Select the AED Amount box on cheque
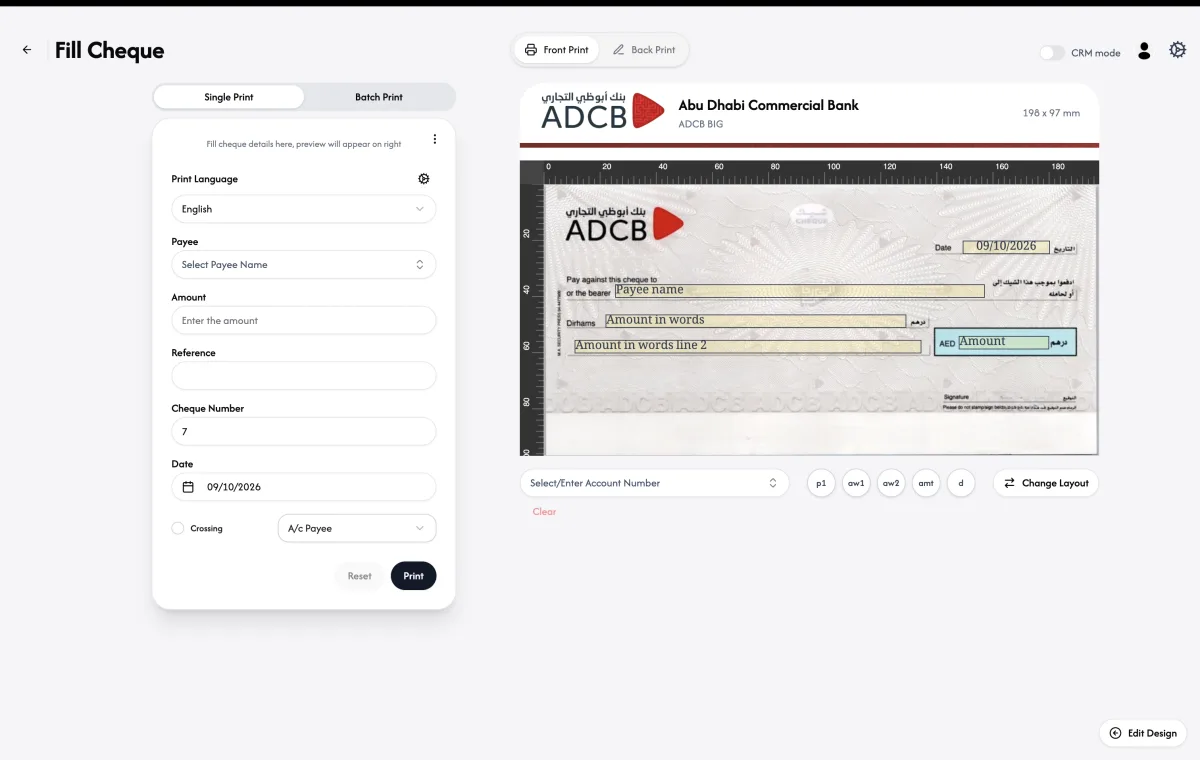 click(x=1005, y=342)
